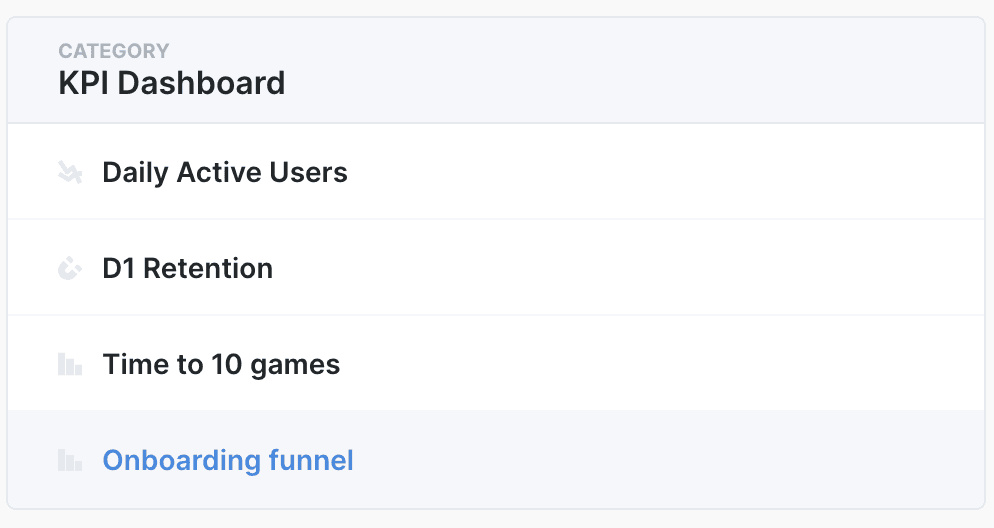Click the bar chart icon beside Time to 10 games

(69, 365)
